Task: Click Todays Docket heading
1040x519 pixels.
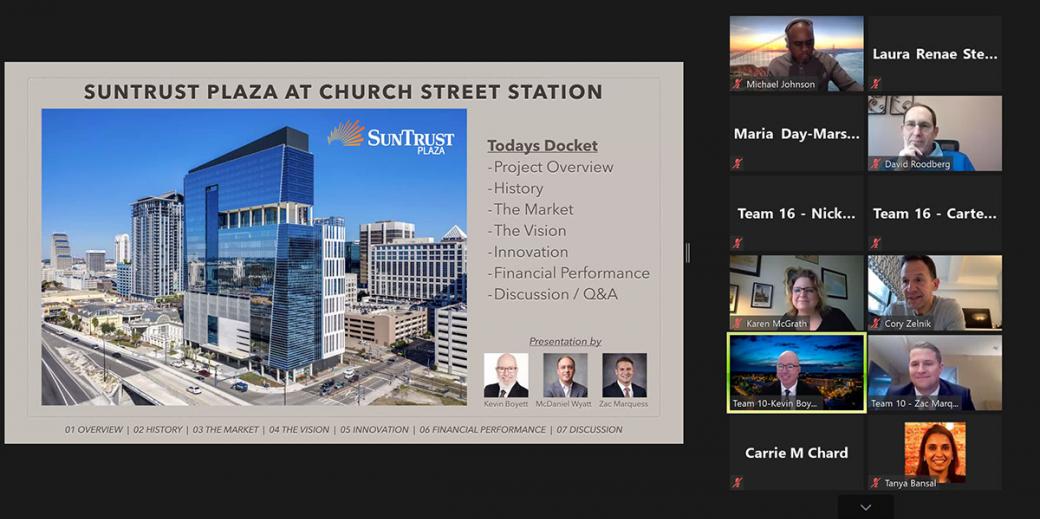Action: (x=543, y=145)
